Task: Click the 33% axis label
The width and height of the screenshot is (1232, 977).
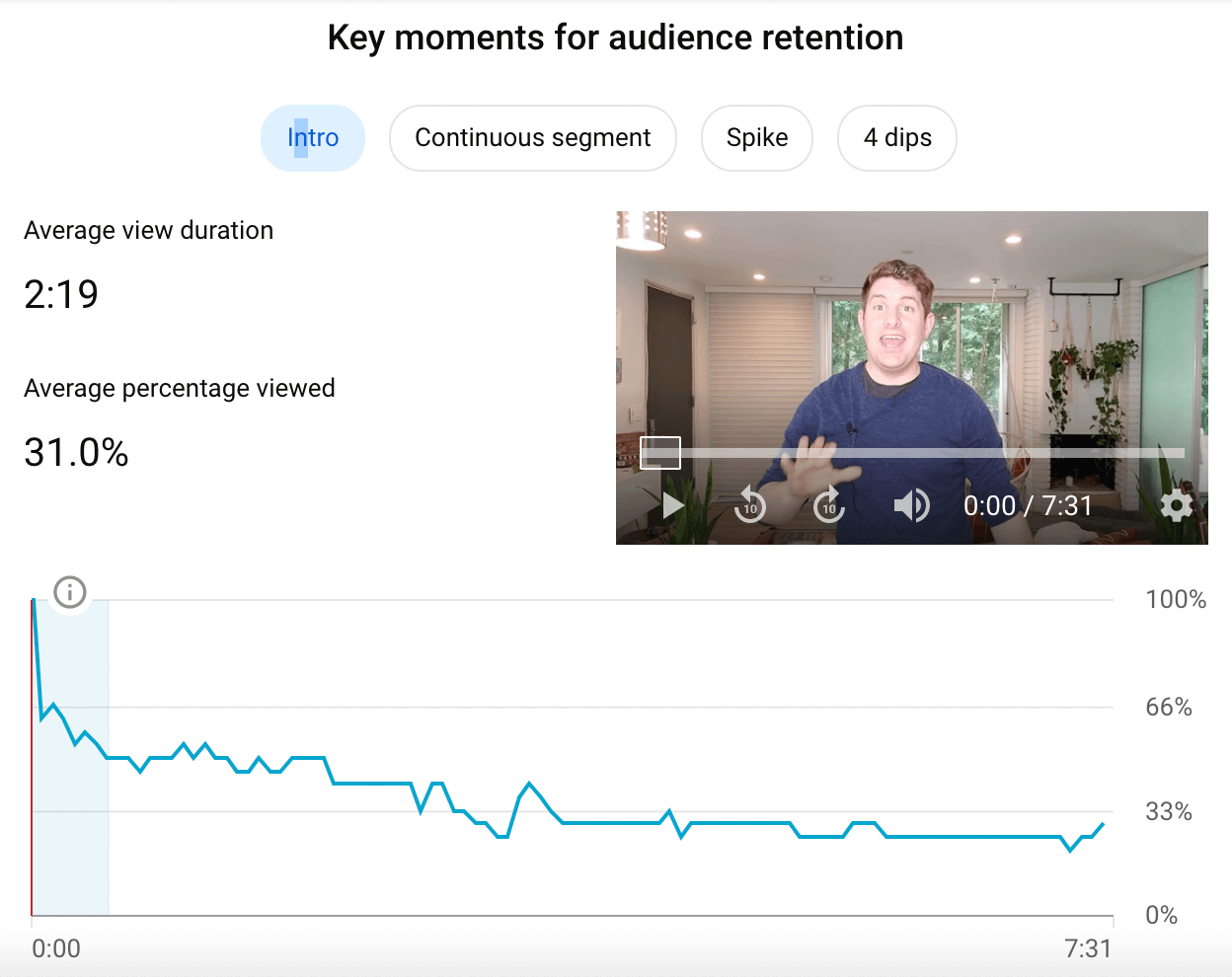Action: [1169, 812]
